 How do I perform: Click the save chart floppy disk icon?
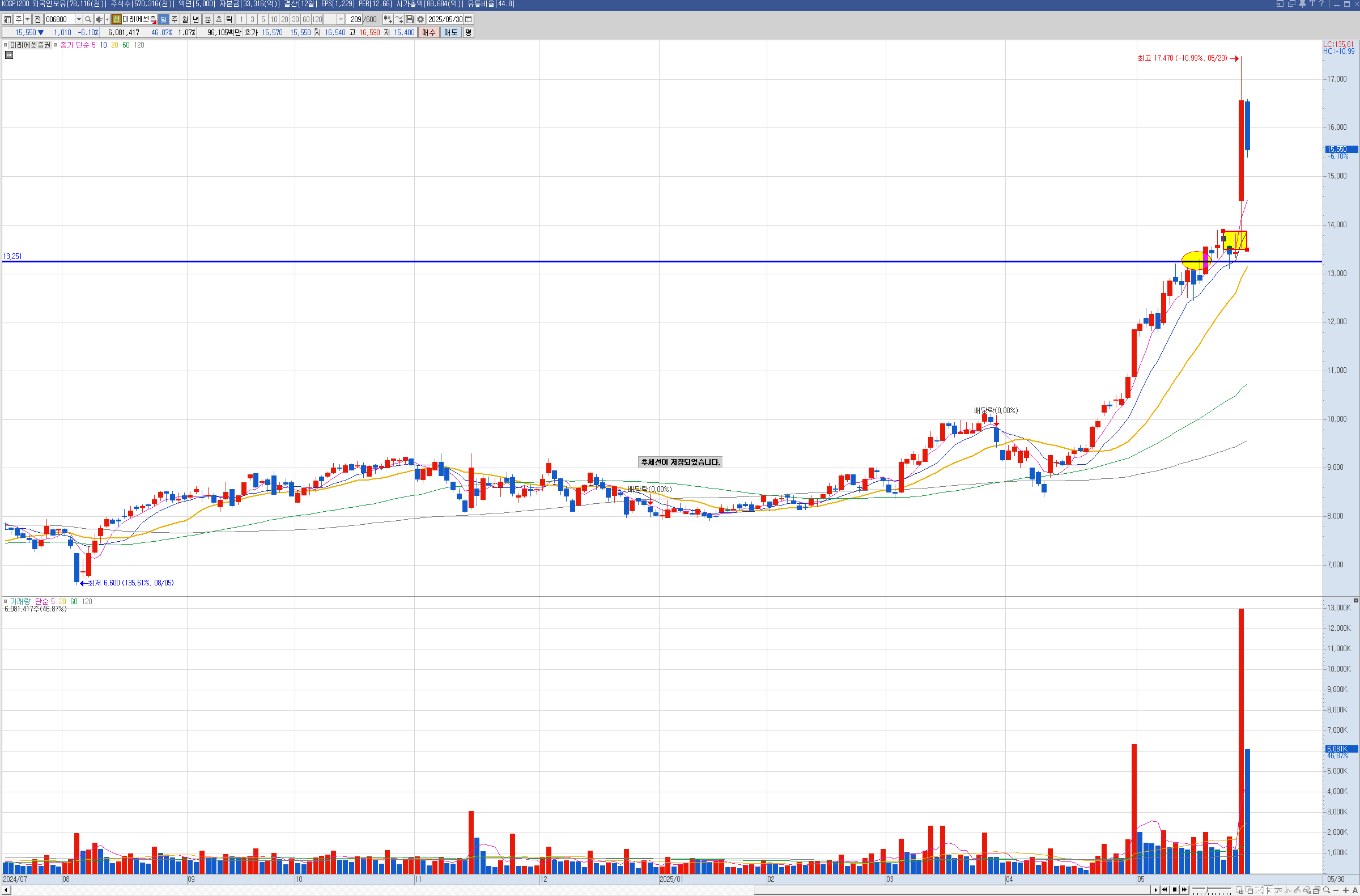point(410,19)
